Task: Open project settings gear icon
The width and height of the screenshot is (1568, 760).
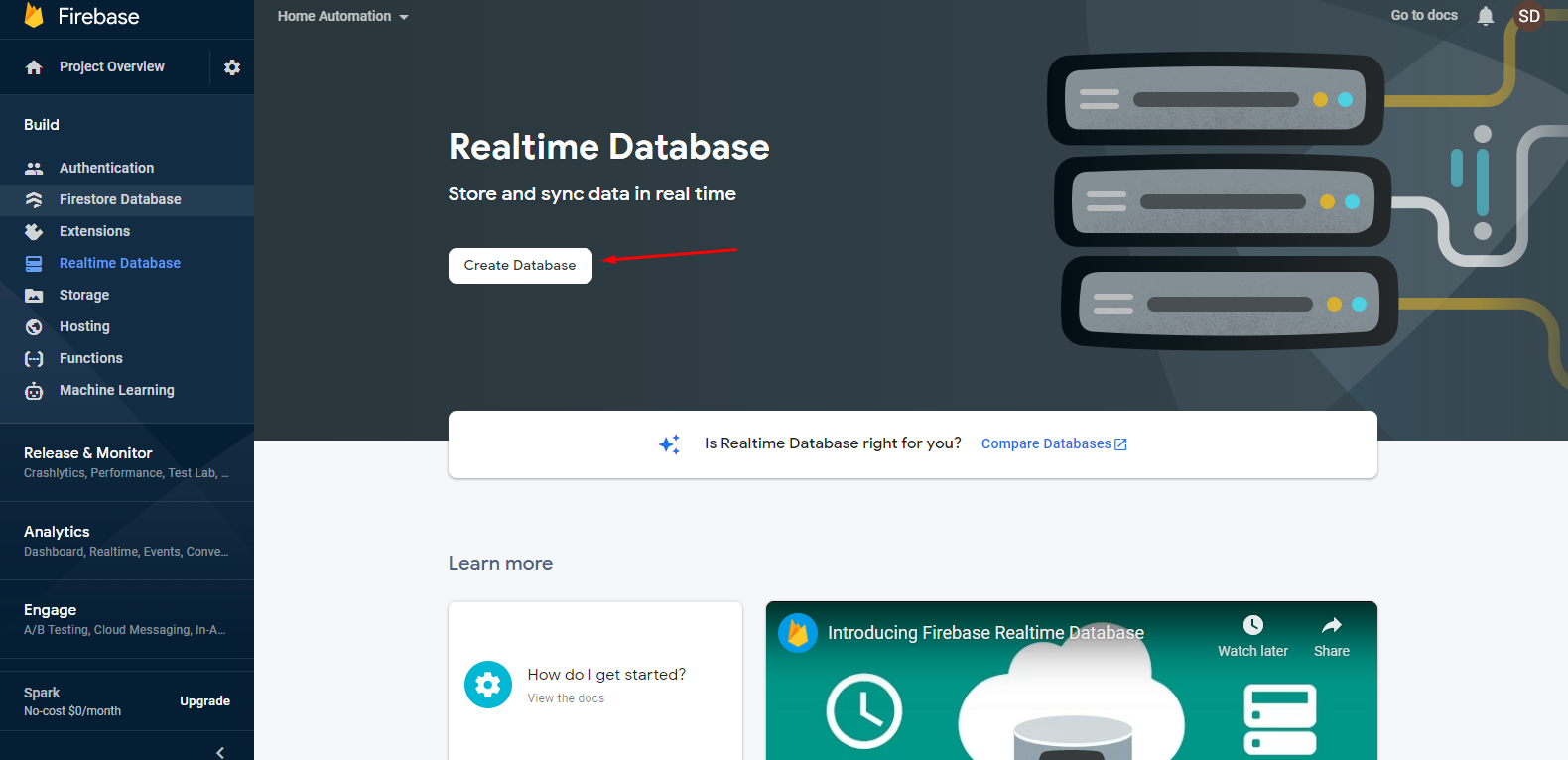Action: 232,67
